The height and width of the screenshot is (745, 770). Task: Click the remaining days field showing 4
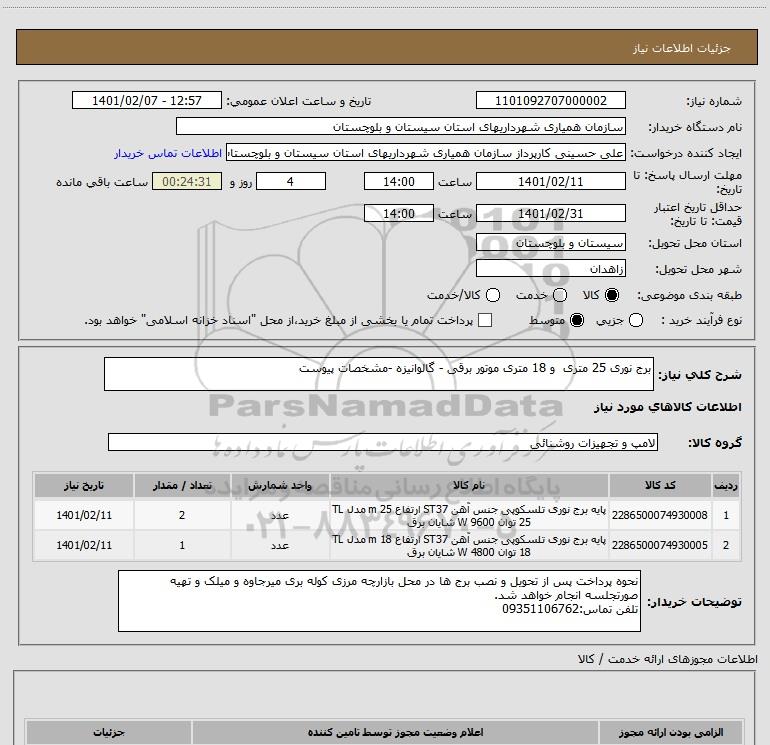(x=291, y=181)
